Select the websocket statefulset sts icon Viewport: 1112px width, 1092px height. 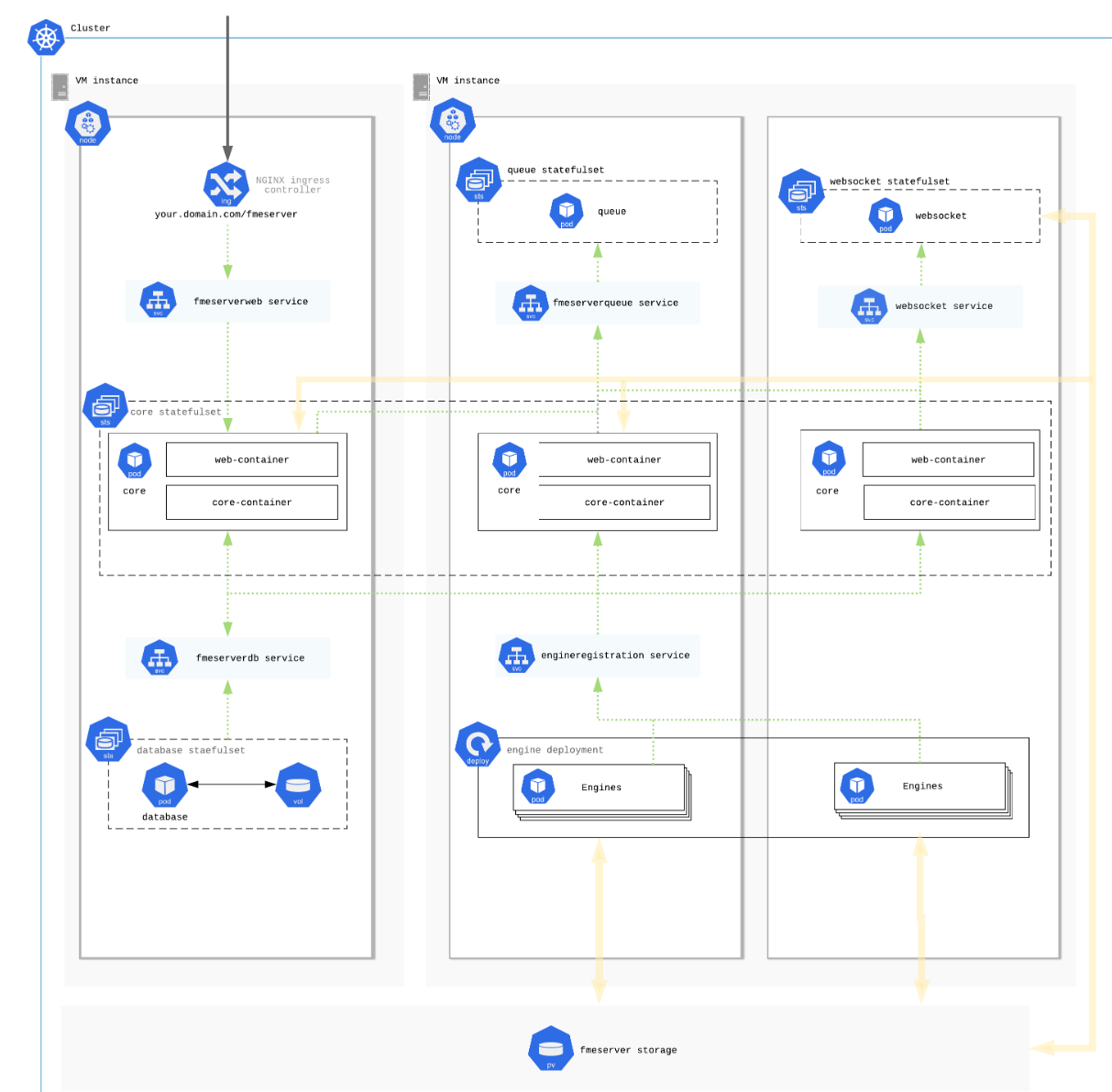point(801,192)
